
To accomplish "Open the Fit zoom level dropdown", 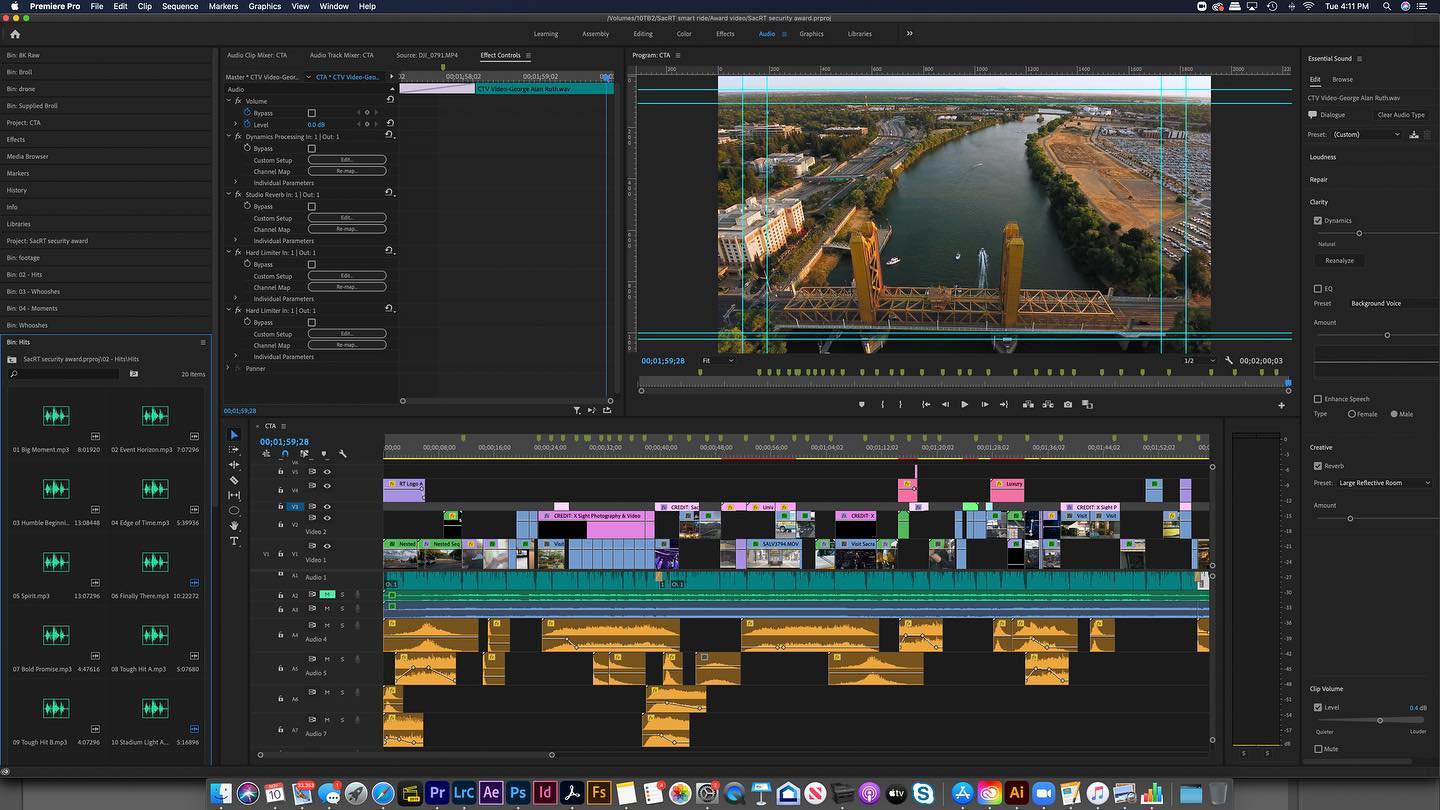I will tap(717, 361).
